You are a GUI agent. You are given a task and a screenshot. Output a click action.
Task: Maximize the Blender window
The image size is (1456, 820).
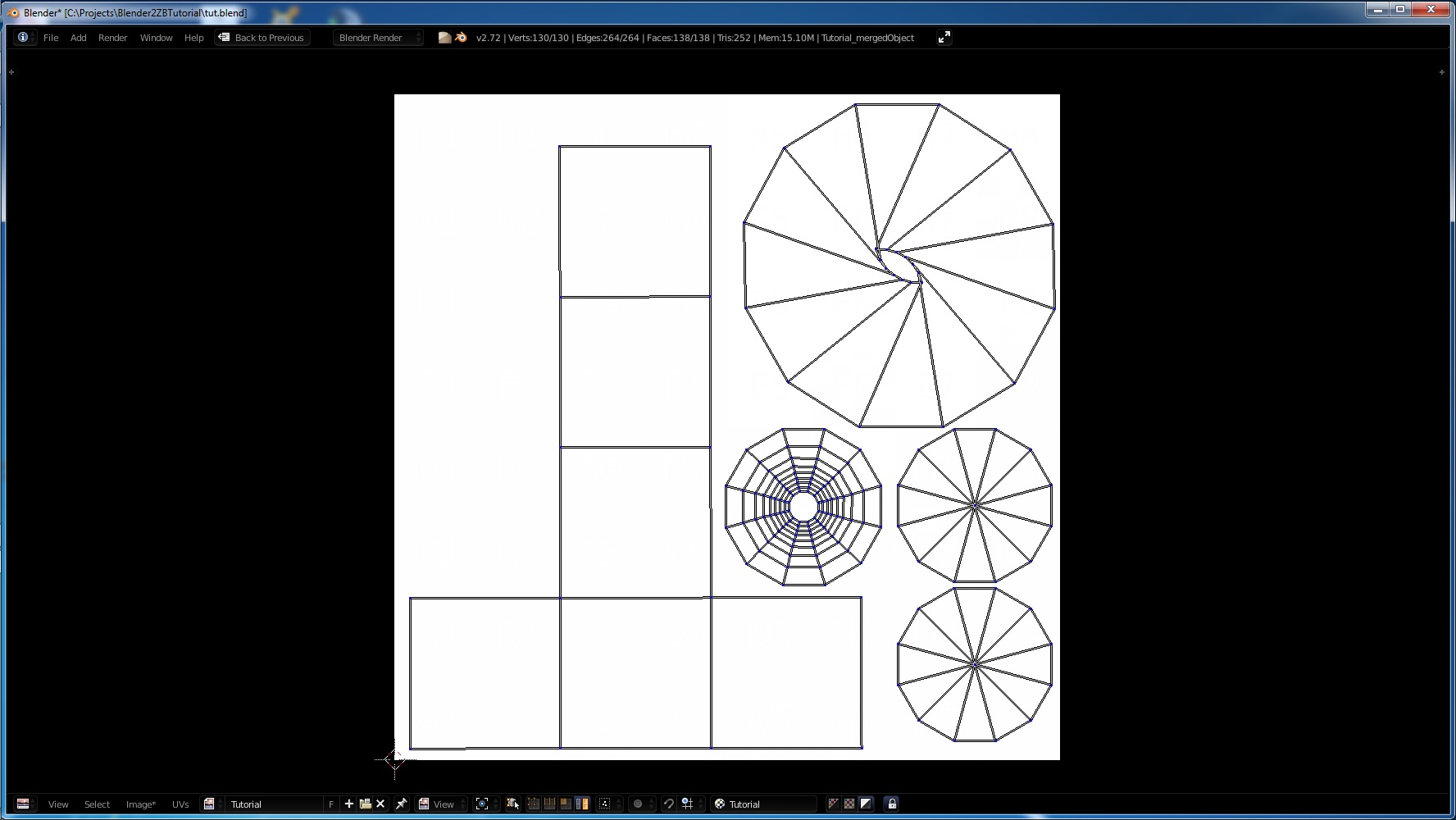pyautogui.click(x=1400, y=10)
